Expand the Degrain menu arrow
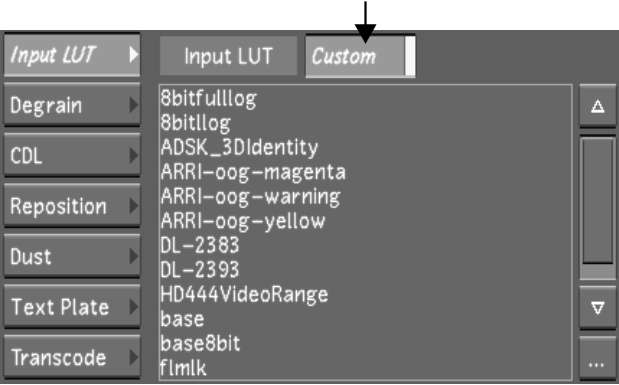This screenshot has width=619, height=385. (x=134, y=105)
